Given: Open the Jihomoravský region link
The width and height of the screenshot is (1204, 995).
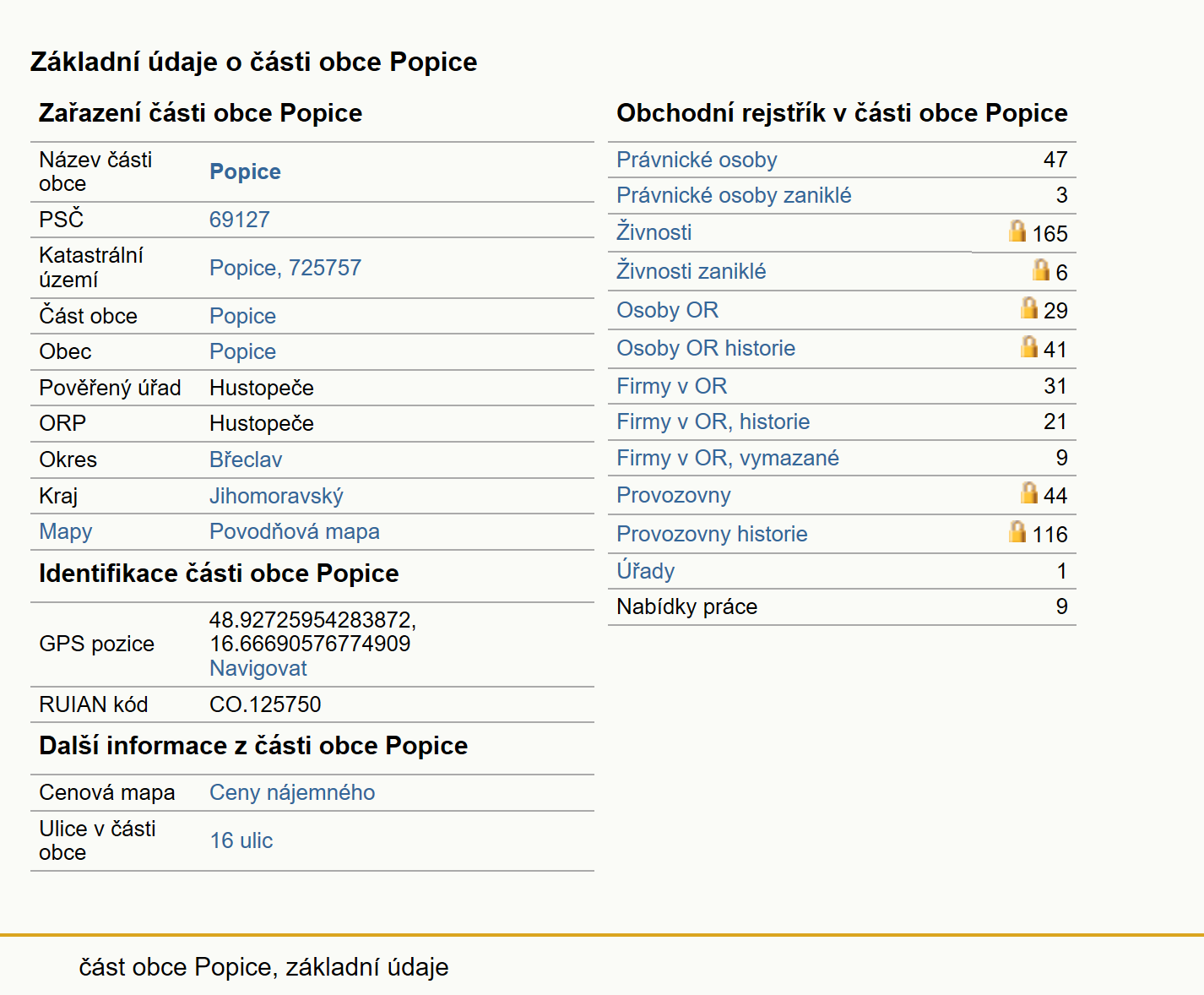Looking at the screenshot, I should coord(276,496).
